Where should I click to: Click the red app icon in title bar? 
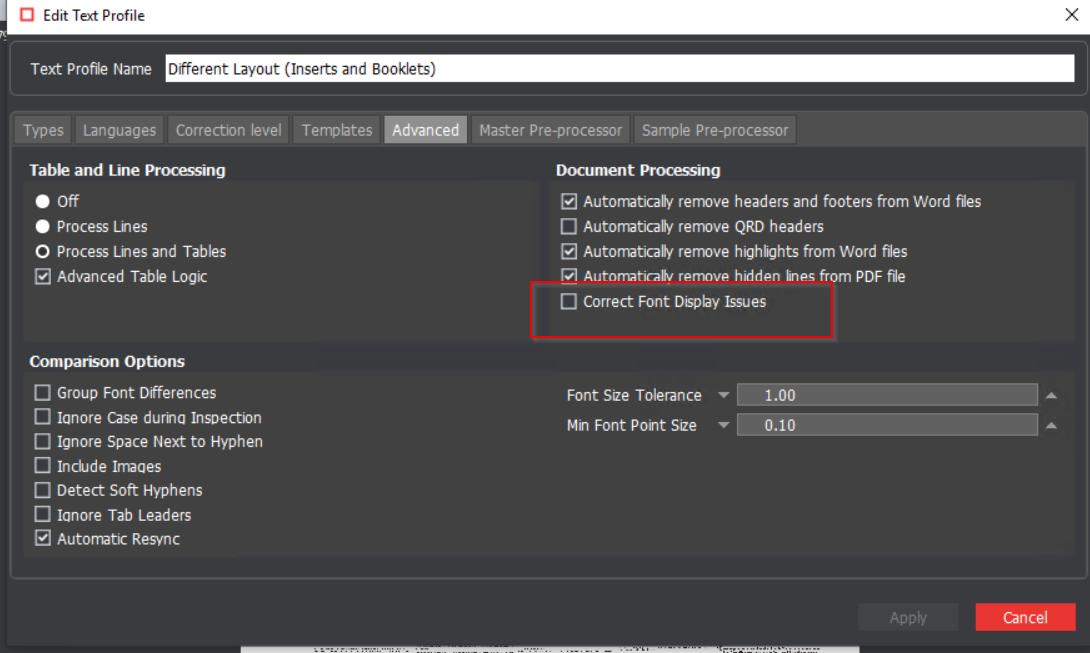(26, 15)
